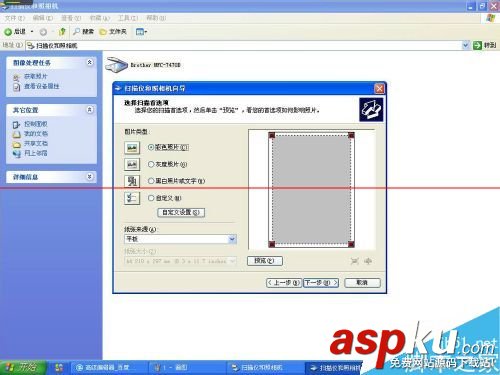Select the Brother MFC-7470D scanner icon
The image size is (500, 375).
(x=117, y=65)
